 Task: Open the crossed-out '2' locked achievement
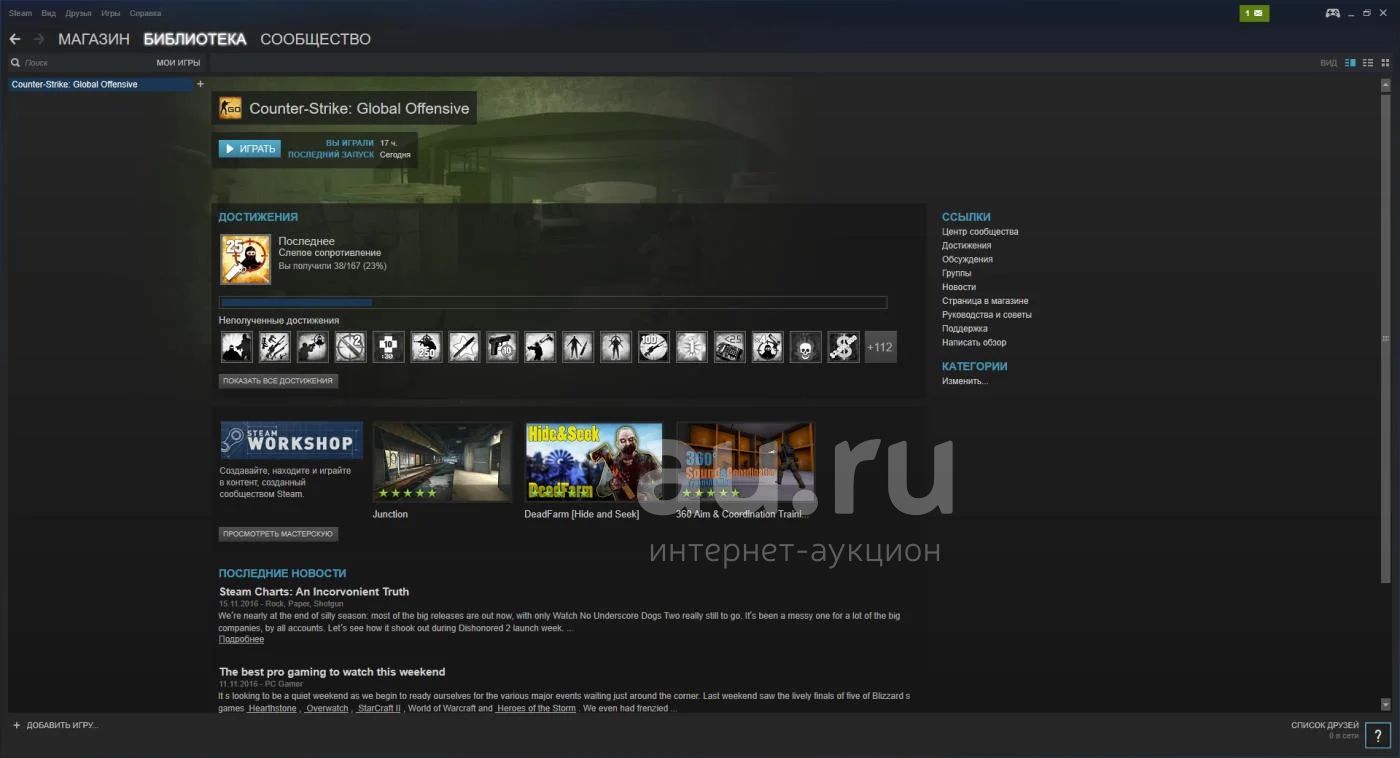pyautogui.click(x=351, y=347)
